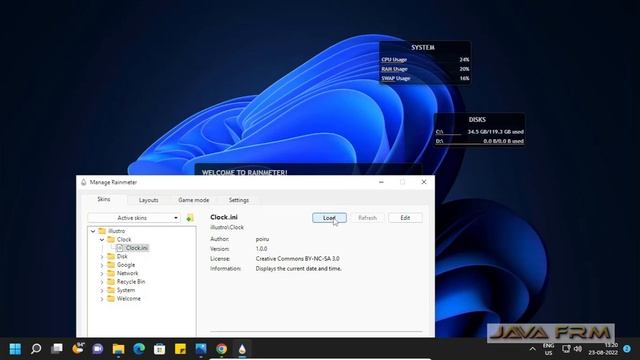Click the RAM Usage row in System skin
Viewport: 640px width, 360px height.
425,69
